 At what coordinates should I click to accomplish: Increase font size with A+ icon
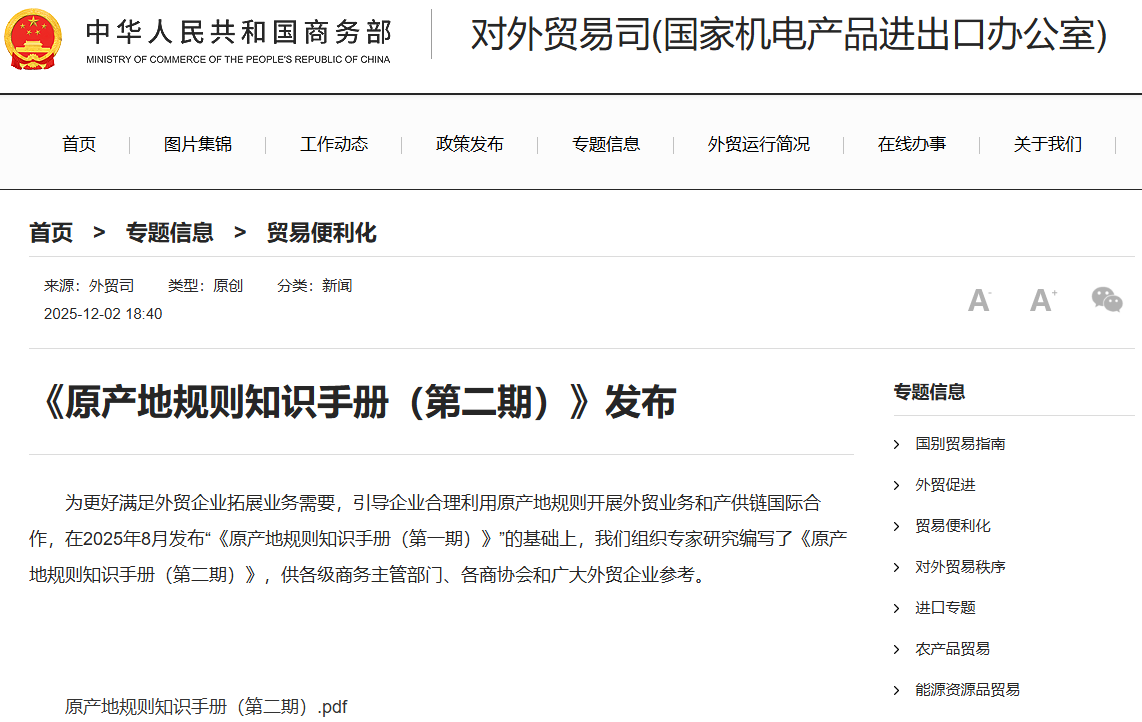click(1043, 300)
